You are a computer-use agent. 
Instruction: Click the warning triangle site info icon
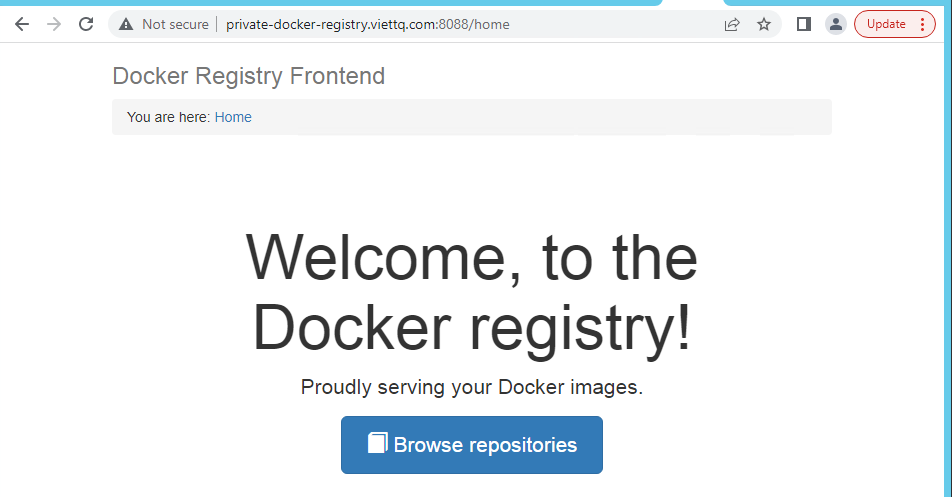click(x=126, y=24)
